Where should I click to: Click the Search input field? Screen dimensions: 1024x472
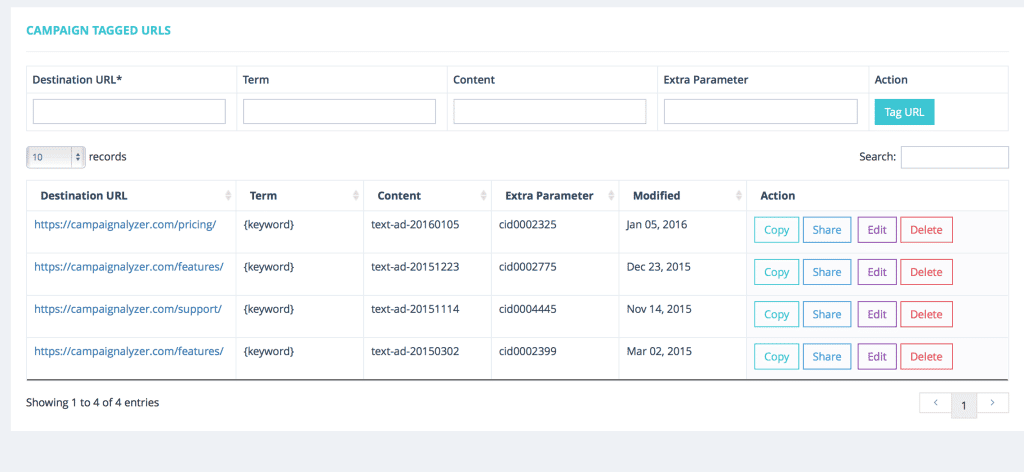[x=954, y=157]
